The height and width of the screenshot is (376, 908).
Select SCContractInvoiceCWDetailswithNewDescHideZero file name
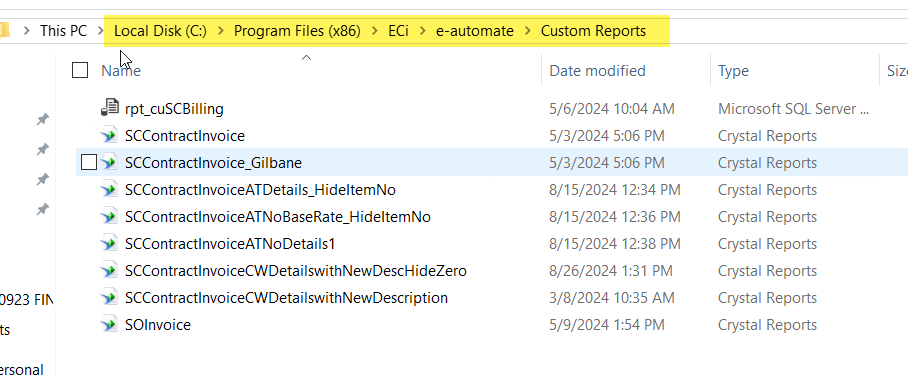[x=295, y=271]
